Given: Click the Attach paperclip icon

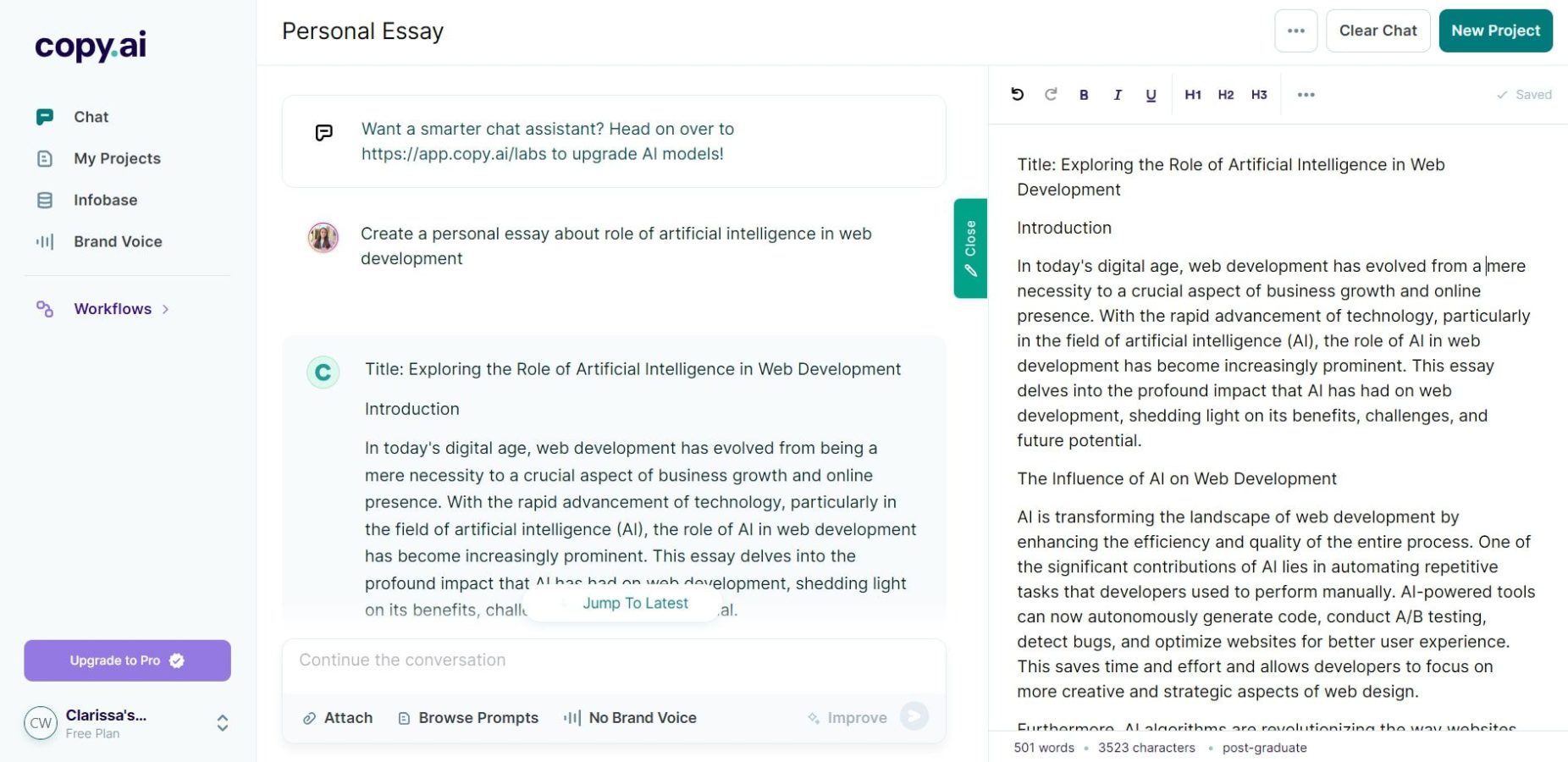Looking at the screenshot, I should point(308,717).
